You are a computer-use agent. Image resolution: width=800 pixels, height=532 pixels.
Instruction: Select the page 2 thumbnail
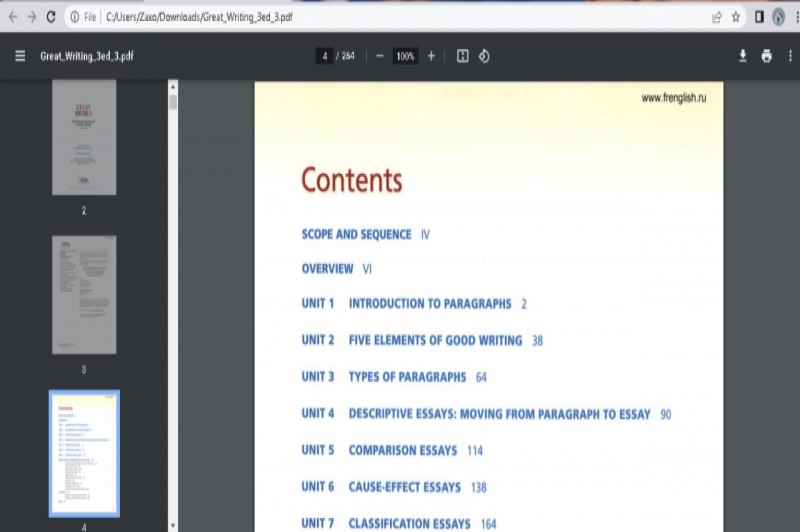(84, 137)
